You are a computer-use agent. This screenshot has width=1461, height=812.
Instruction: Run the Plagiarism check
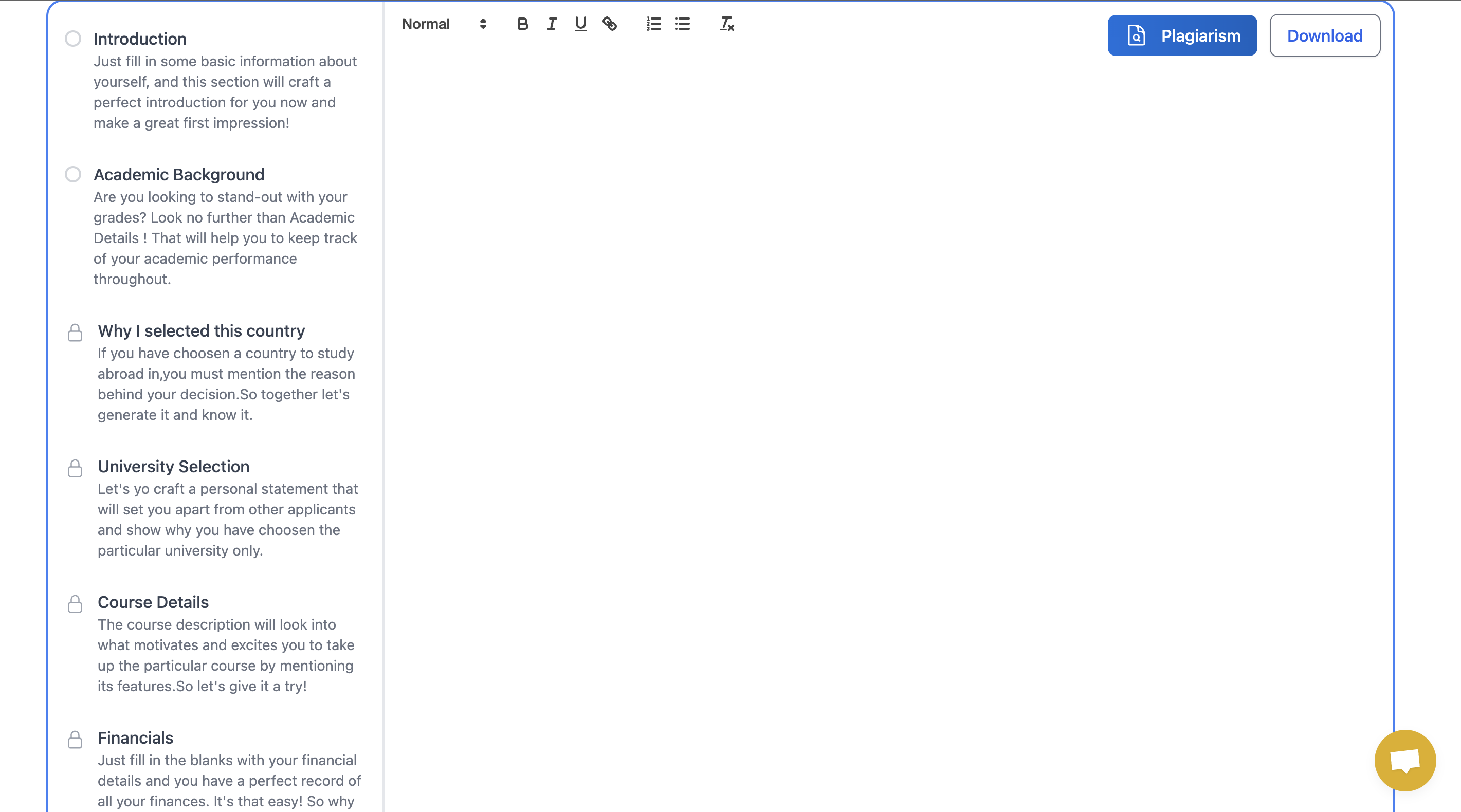[x=1182, y=36]
